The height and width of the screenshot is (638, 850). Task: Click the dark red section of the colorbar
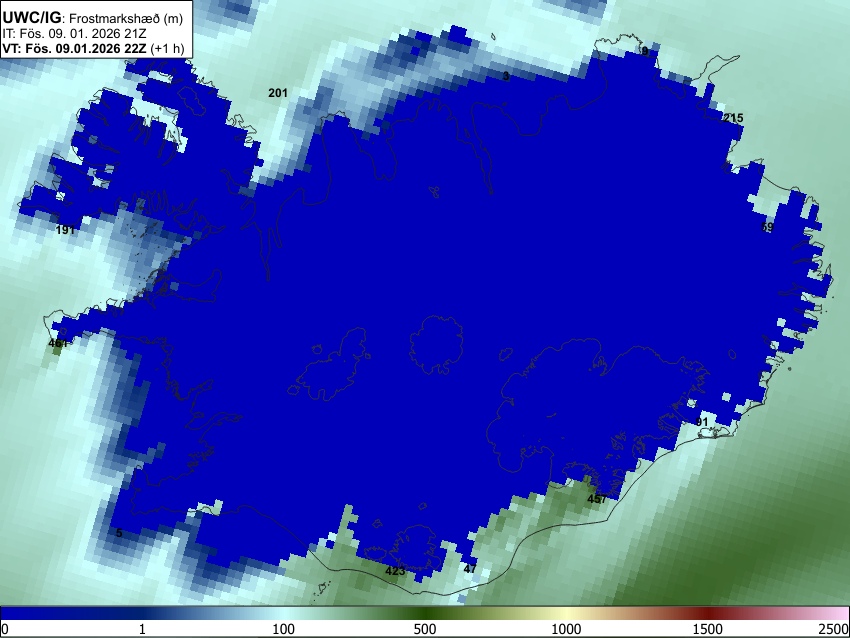coord(707,614)
